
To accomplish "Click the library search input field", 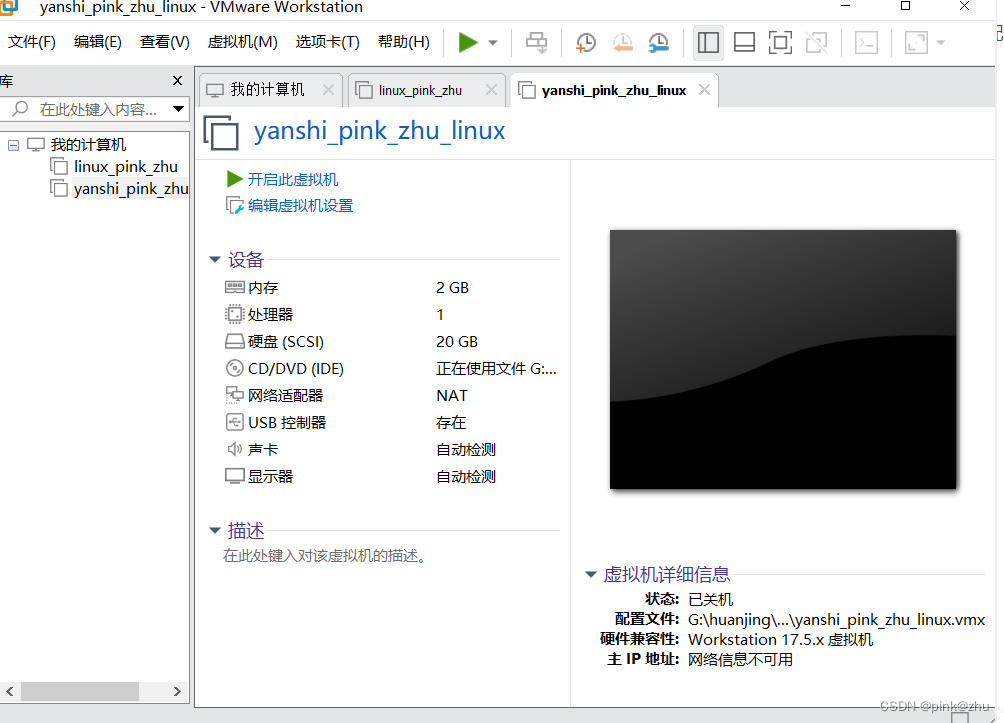I will [96, 110].
